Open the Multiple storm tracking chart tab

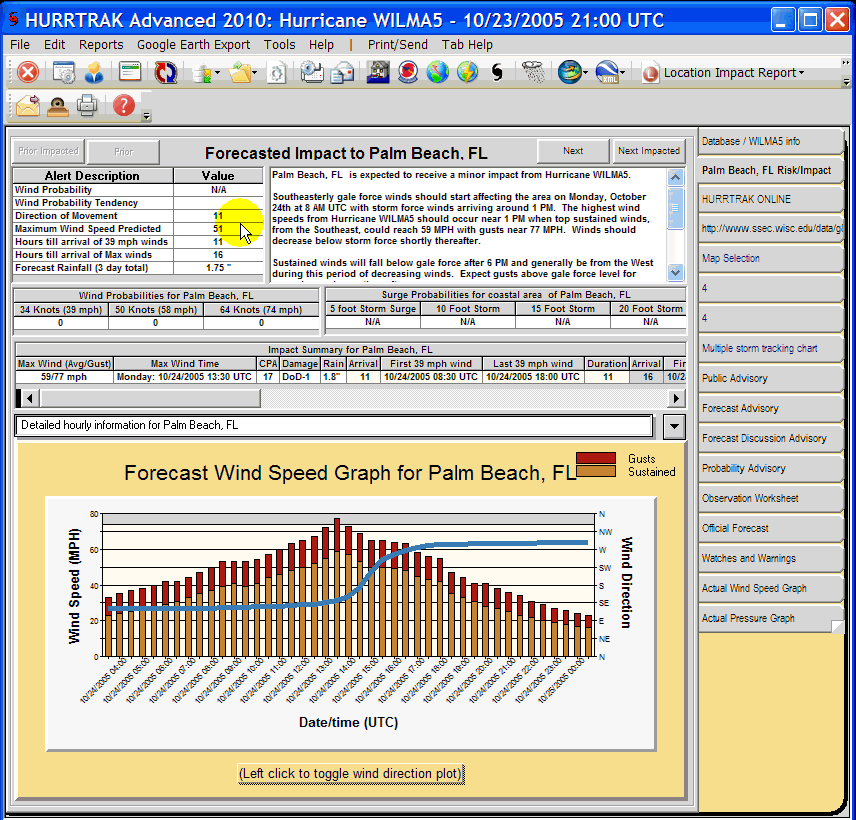tap(770, 348)
